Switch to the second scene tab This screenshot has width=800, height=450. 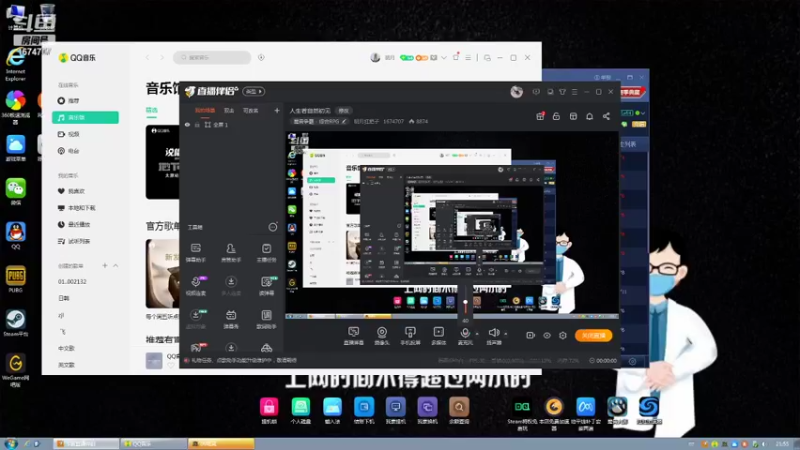click(x=229, y=110)
